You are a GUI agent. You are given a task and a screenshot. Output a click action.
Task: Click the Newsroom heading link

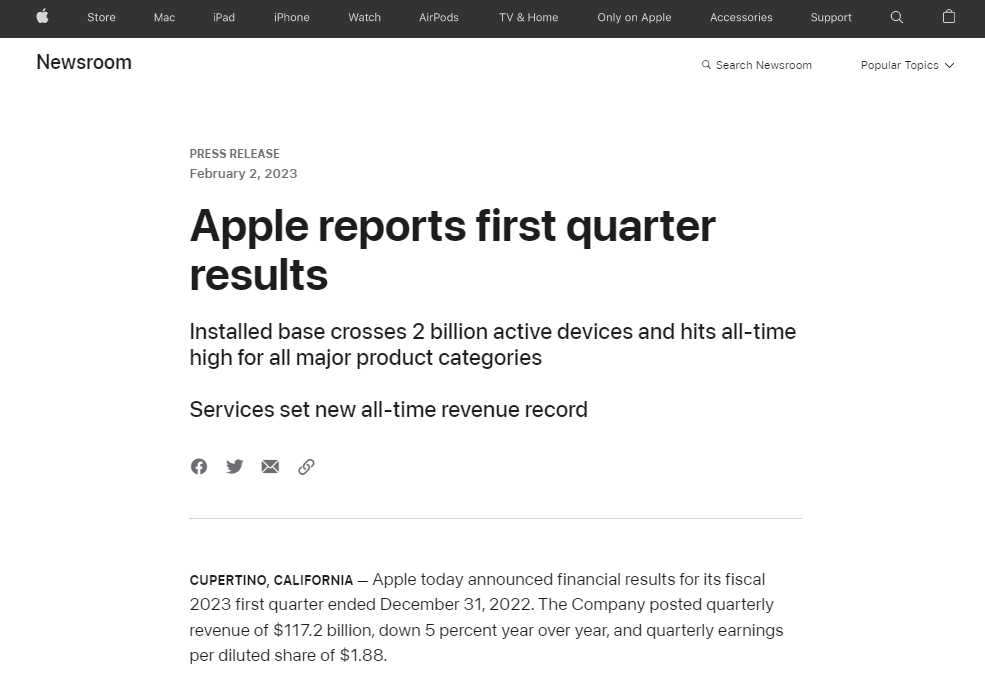pos(84,62)
